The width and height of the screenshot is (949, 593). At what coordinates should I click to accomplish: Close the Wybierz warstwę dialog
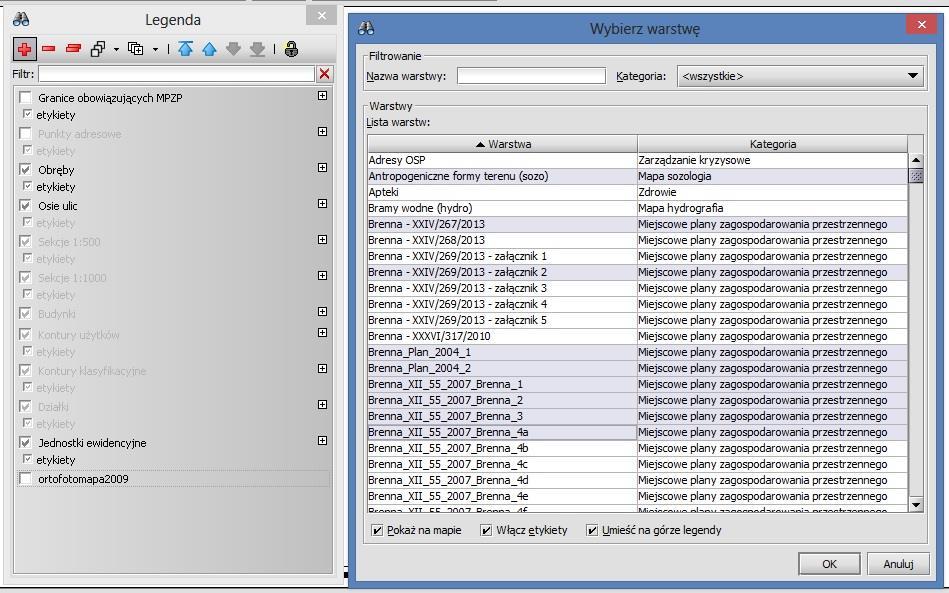tap(922, 24)
